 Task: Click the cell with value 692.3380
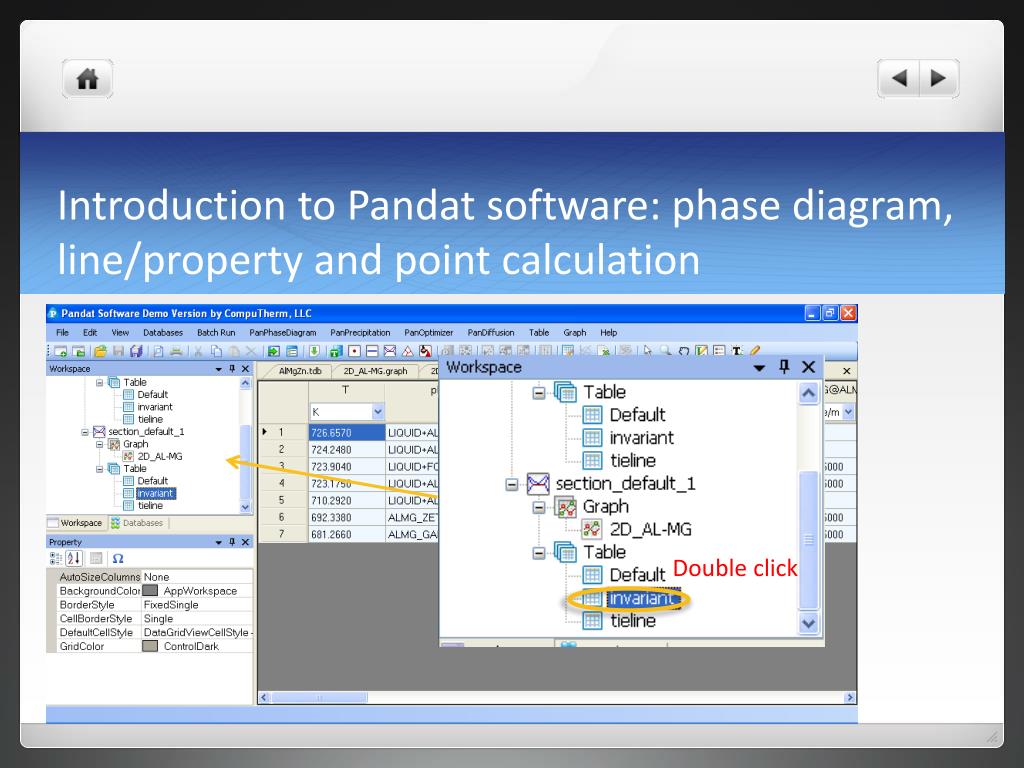(347, 517)
